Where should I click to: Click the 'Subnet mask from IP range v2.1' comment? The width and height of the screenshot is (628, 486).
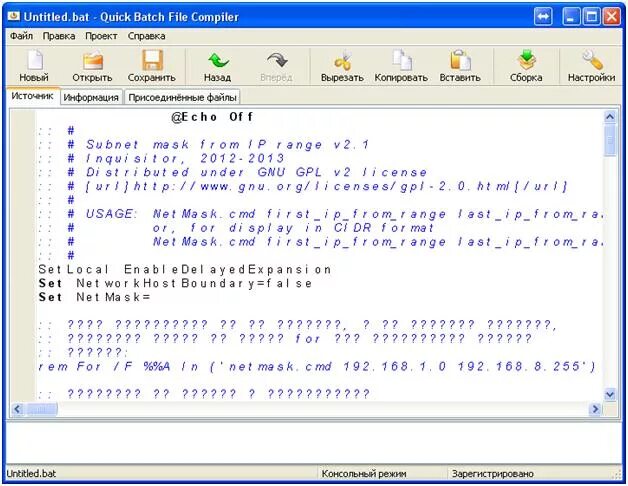(x=227, y=145)
